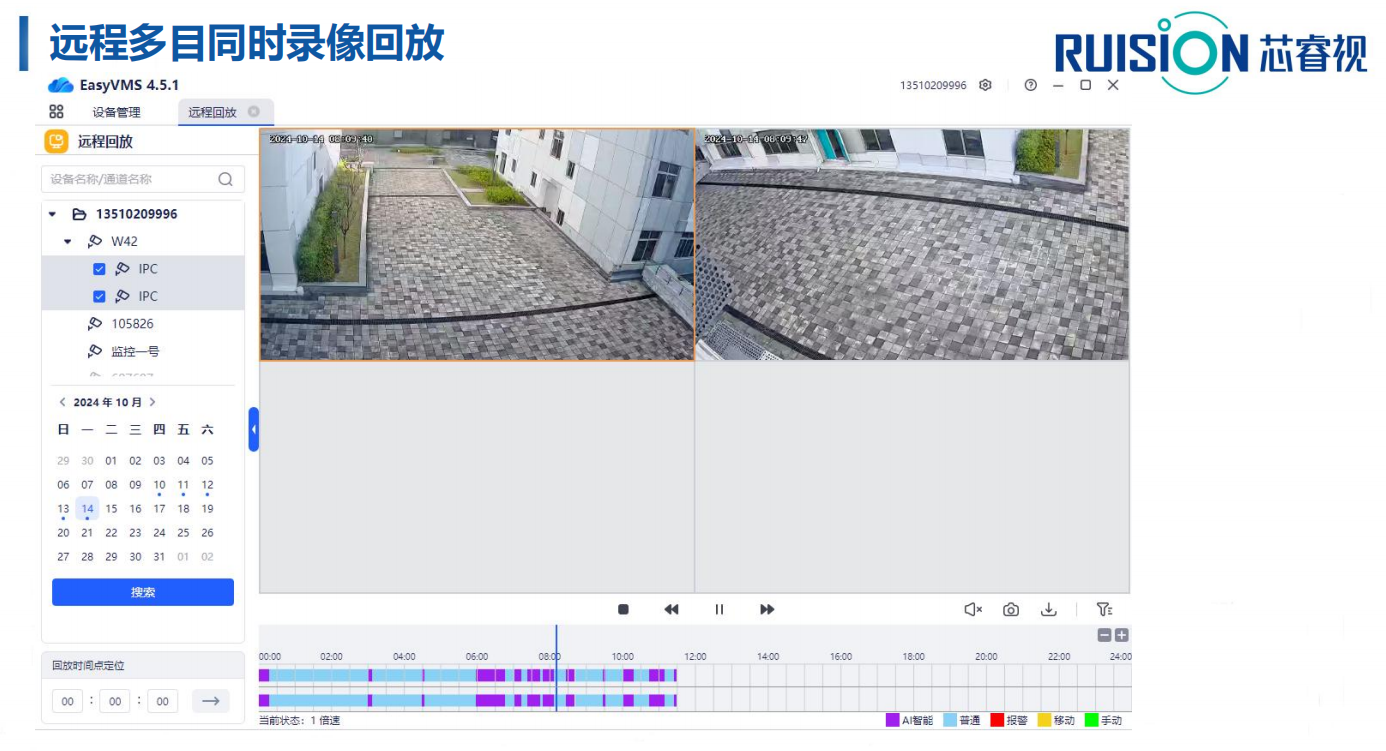The height and width of the screenshot is (751, 1386).
Task: Click the rewind playback button
Action: [671, 609]
